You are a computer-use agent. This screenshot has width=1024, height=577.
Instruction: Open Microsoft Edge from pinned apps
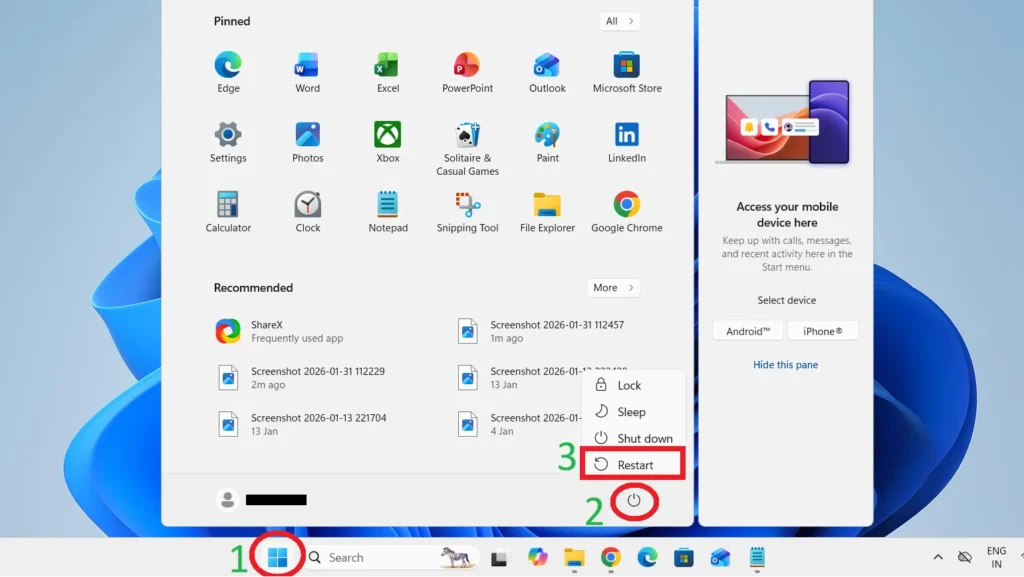pyautogui.click(x=228, y=66)
